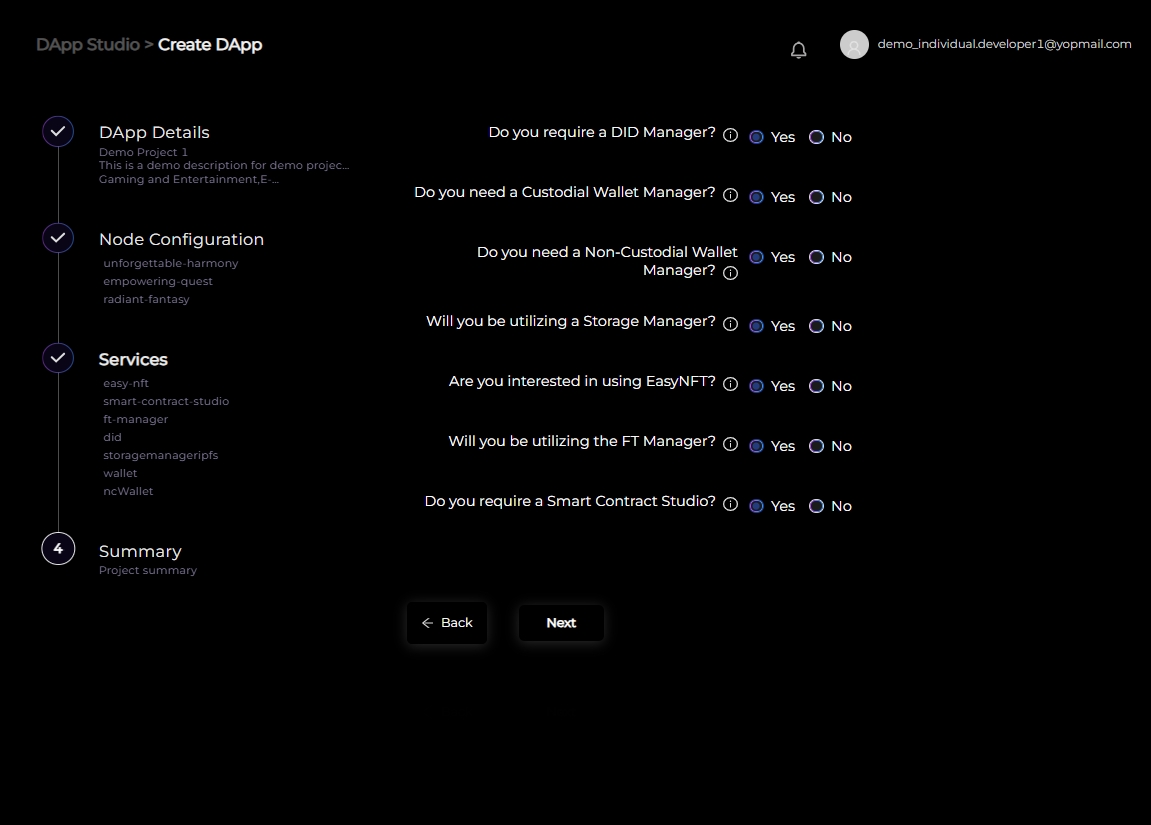The image size is (1151, 825).
Task: Select No for EasyNFT
Action: tap(816, 386)
